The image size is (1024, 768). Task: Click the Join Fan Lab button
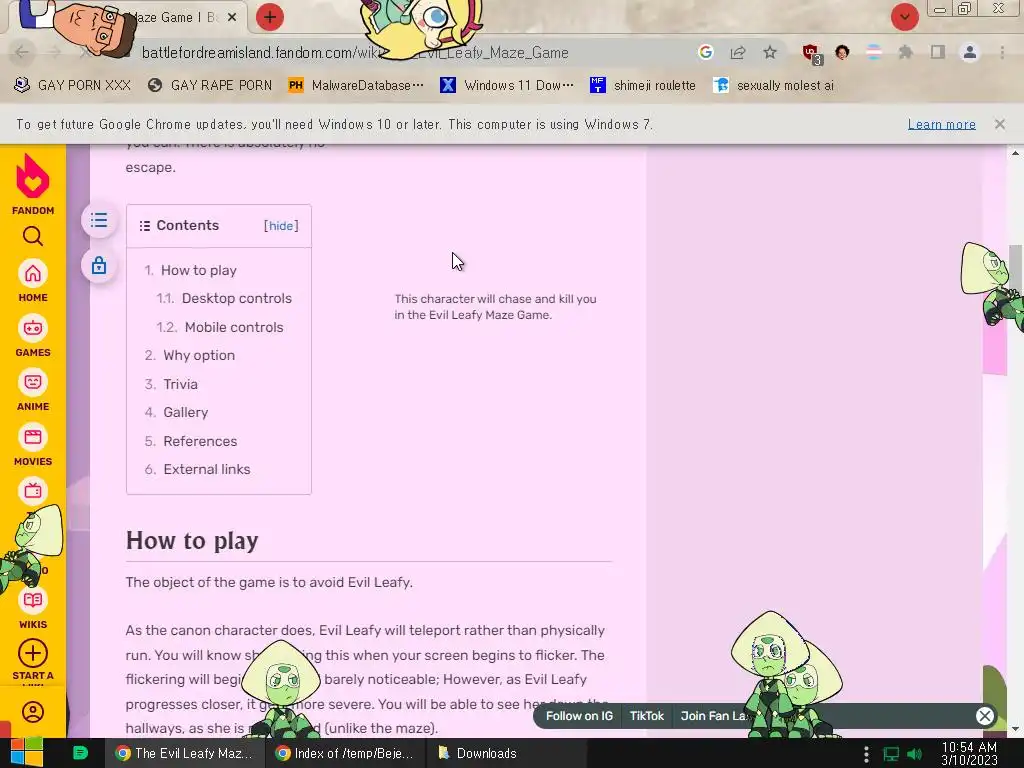point(713,716)
